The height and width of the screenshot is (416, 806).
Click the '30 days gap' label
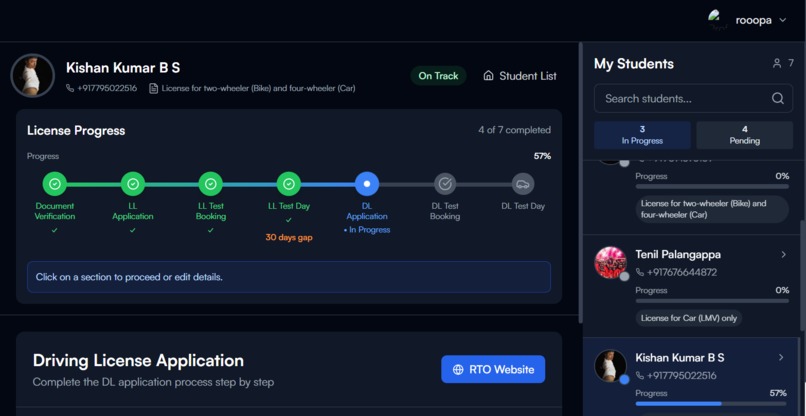(289, 238)
